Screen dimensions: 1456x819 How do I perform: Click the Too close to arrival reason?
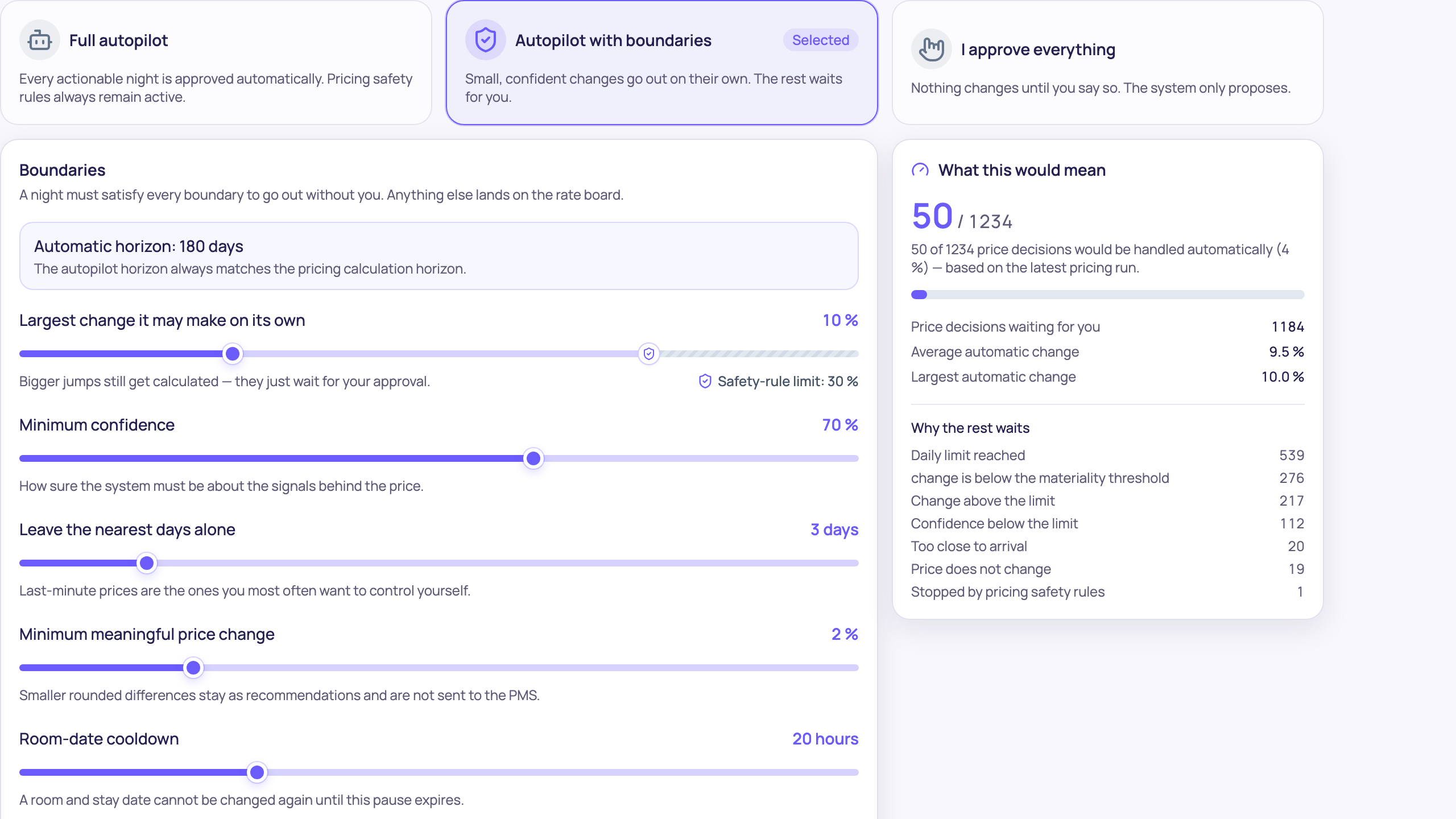tap(1108, 547)
